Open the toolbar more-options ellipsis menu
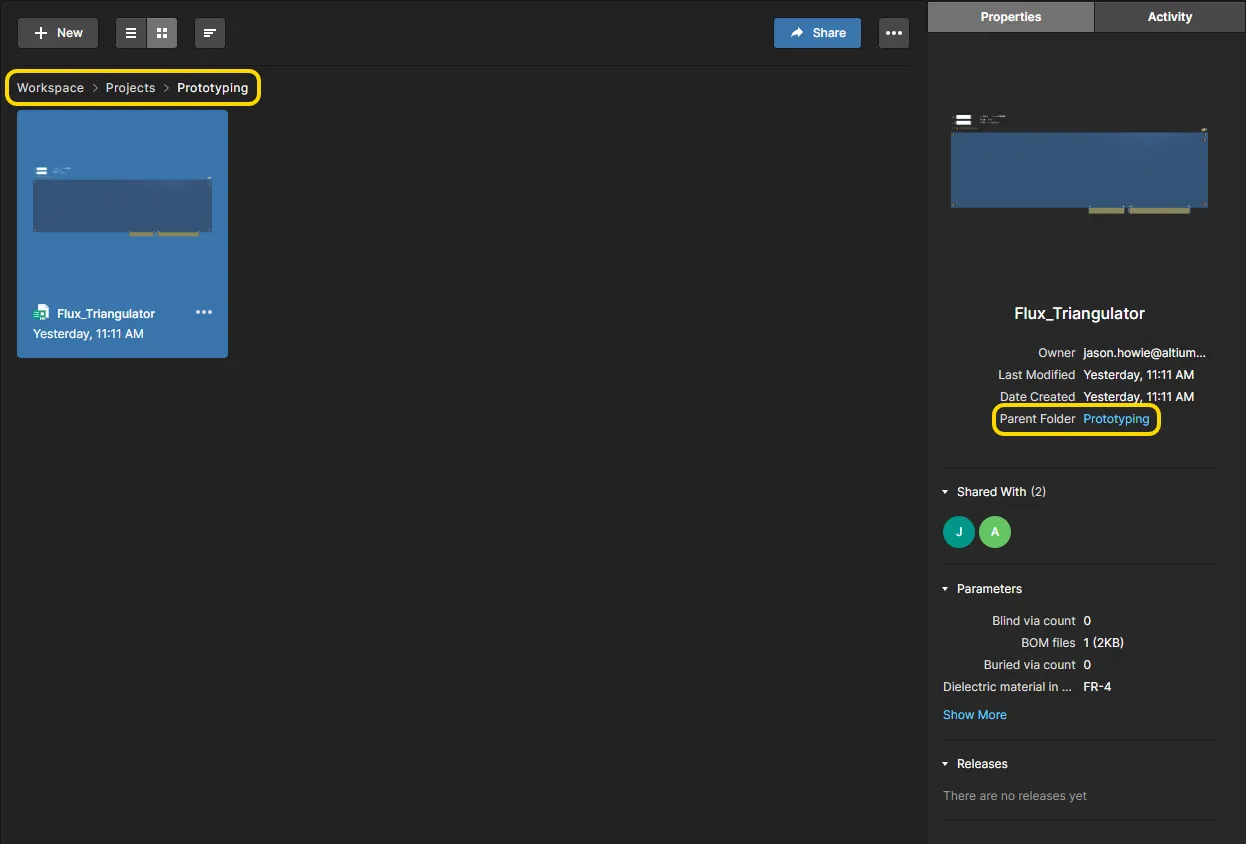 pos(894,33)
